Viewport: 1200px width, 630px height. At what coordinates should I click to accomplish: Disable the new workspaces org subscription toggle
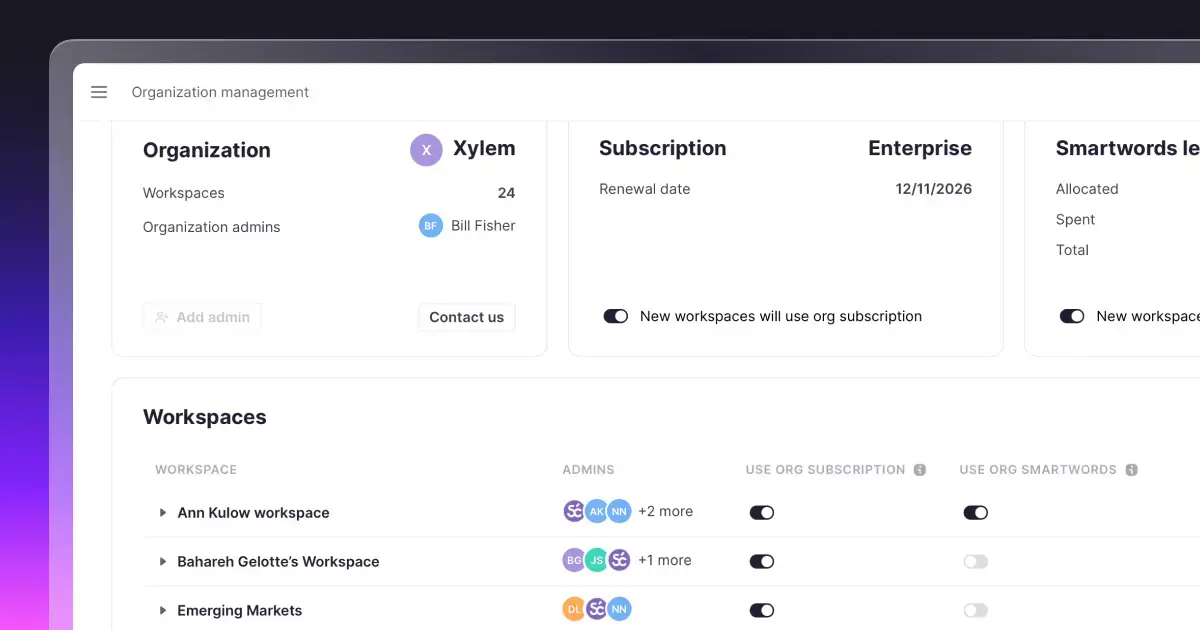coord(616,316)
